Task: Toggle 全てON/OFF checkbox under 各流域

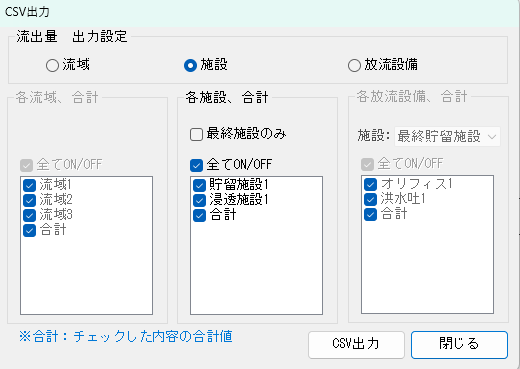Action: [26, 165]
